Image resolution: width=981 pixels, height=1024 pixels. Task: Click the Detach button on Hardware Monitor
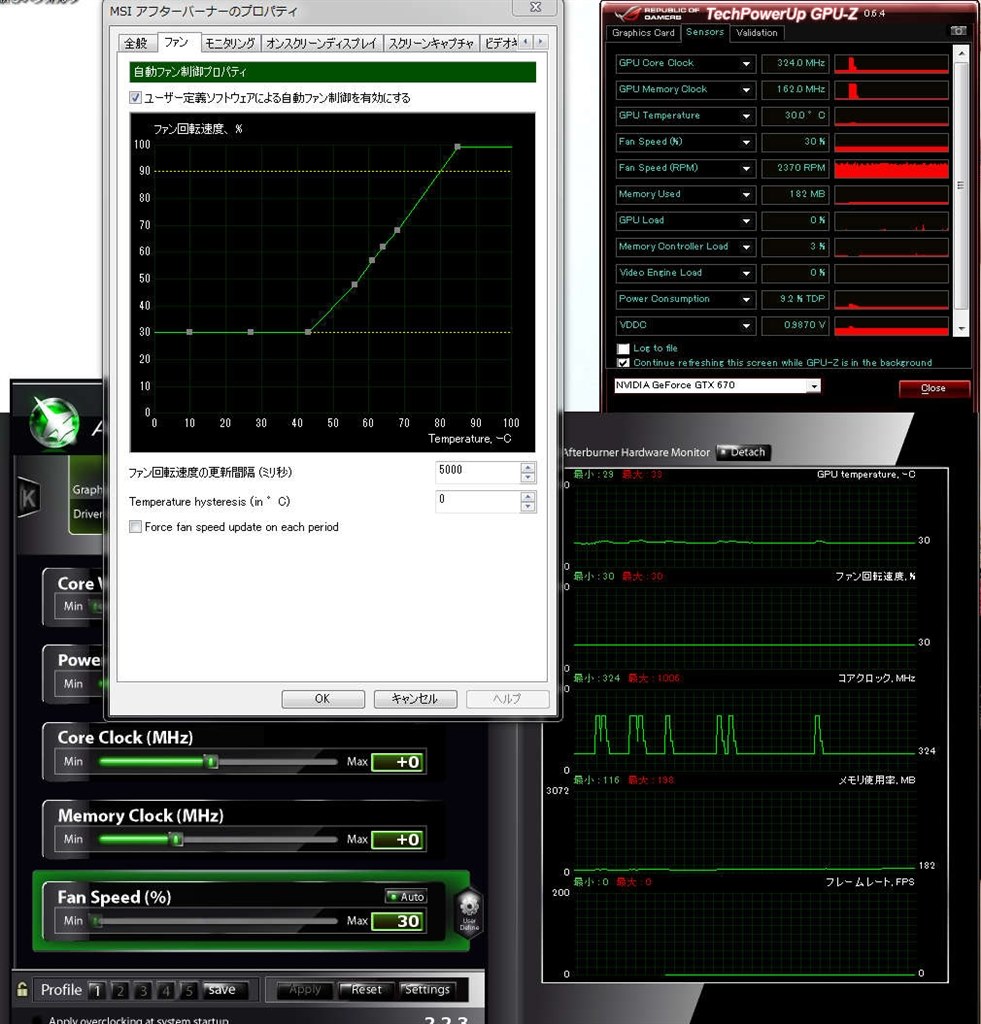tap(743, 452)
